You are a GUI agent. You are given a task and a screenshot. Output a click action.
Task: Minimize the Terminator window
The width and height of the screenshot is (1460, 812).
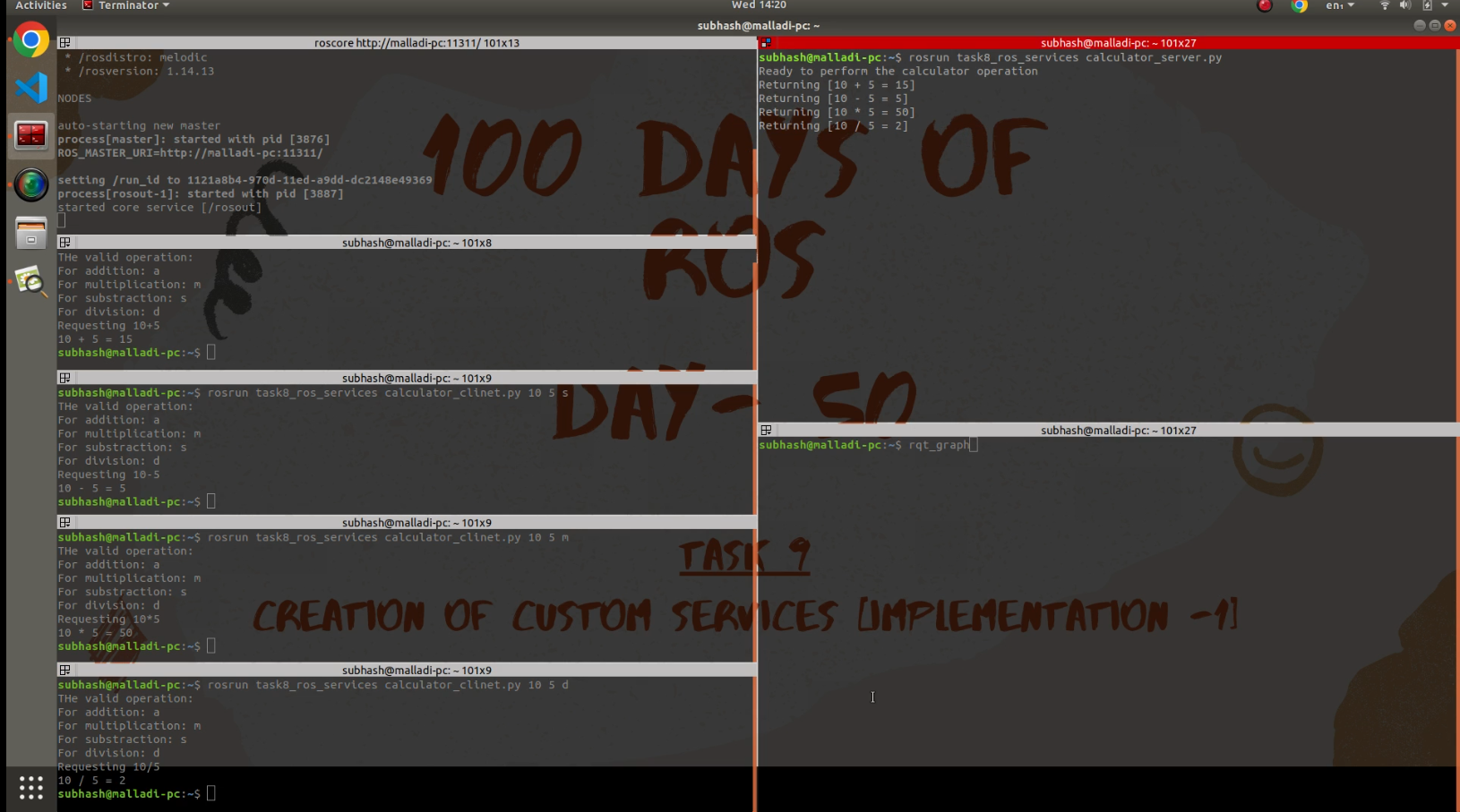pyautogui.click(x=1419, y=26)
